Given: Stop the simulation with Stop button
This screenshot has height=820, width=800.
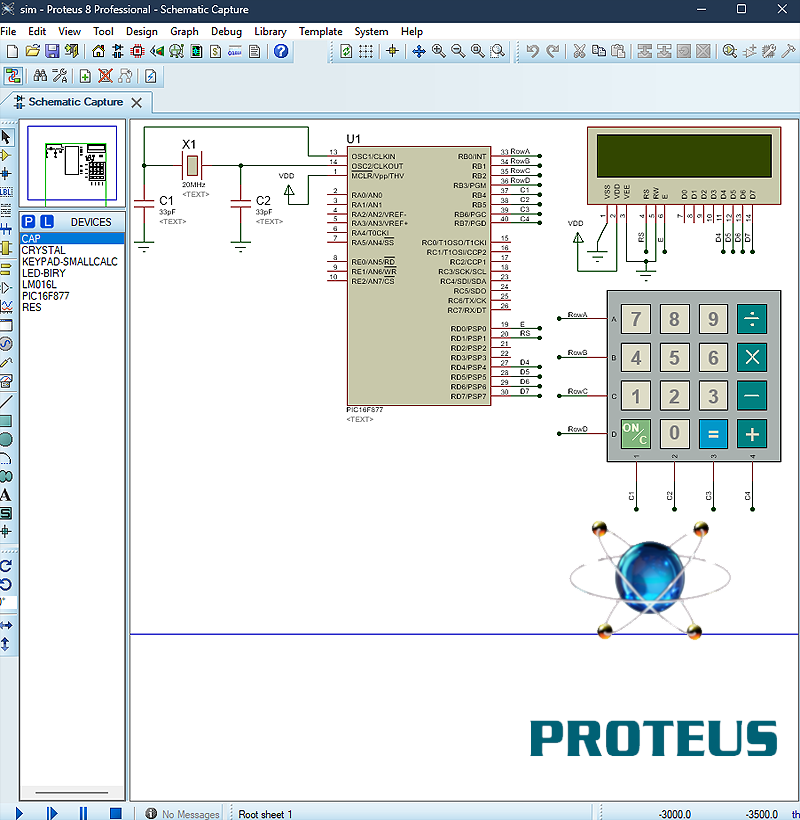Looking at the screenshot, I should (115, 813).
